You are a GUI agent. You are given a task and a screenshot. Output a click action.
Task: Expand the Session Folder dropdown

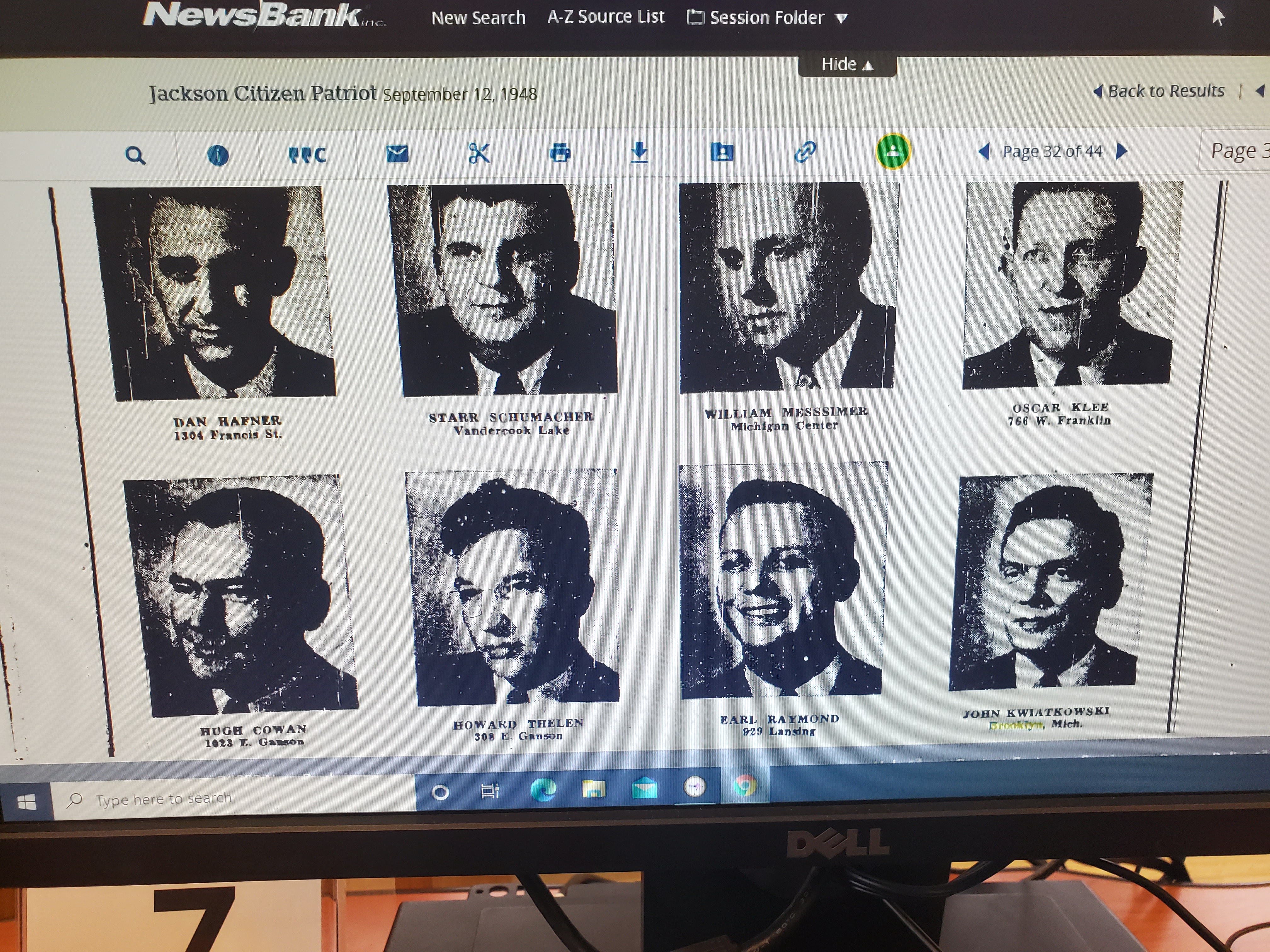[x=768, y=18]
